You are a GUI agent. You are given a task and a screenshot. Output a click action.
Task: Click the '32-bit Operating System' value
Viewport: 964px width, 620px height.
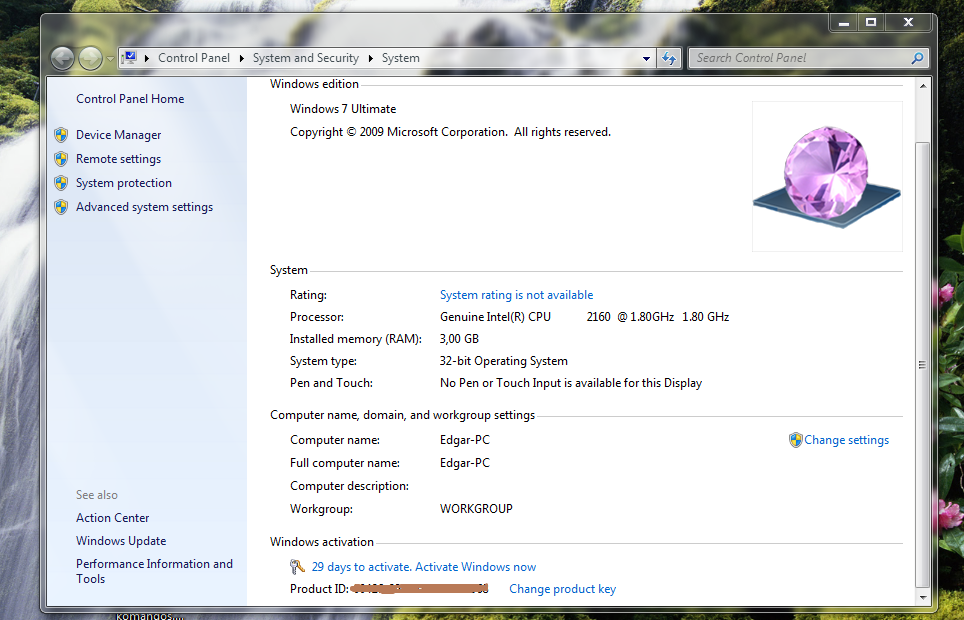[x=504, y=361]
